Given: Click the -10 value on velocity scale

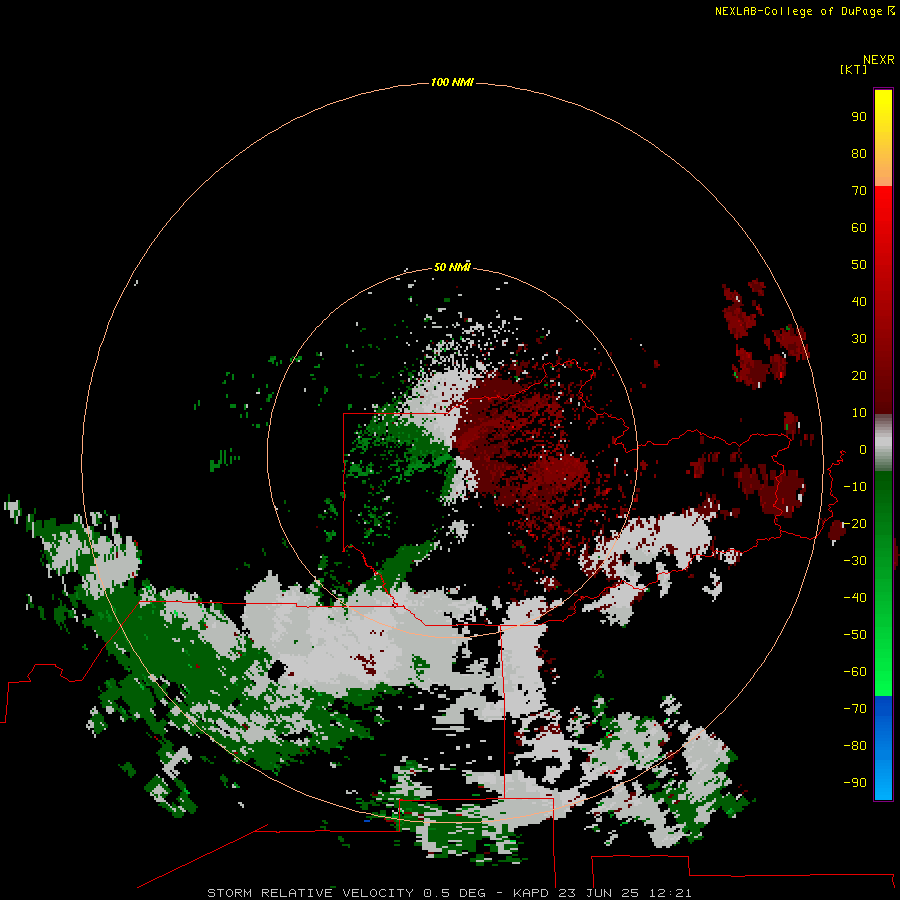Looking at the screenshot, I should pos(855,487).
